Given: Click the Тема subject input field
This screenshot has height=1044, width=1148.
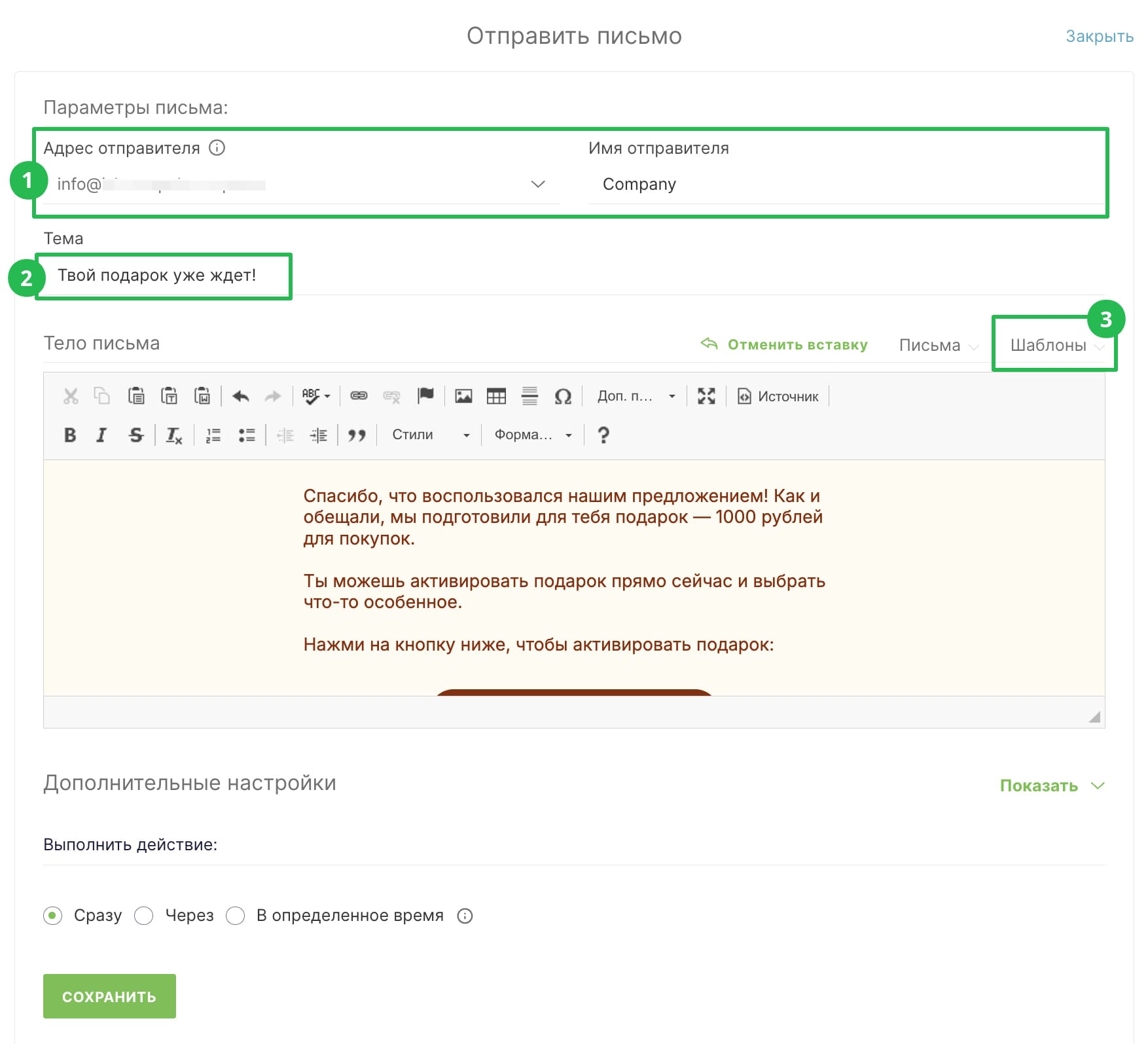Looking at the screenshot, I should point(575,276).
